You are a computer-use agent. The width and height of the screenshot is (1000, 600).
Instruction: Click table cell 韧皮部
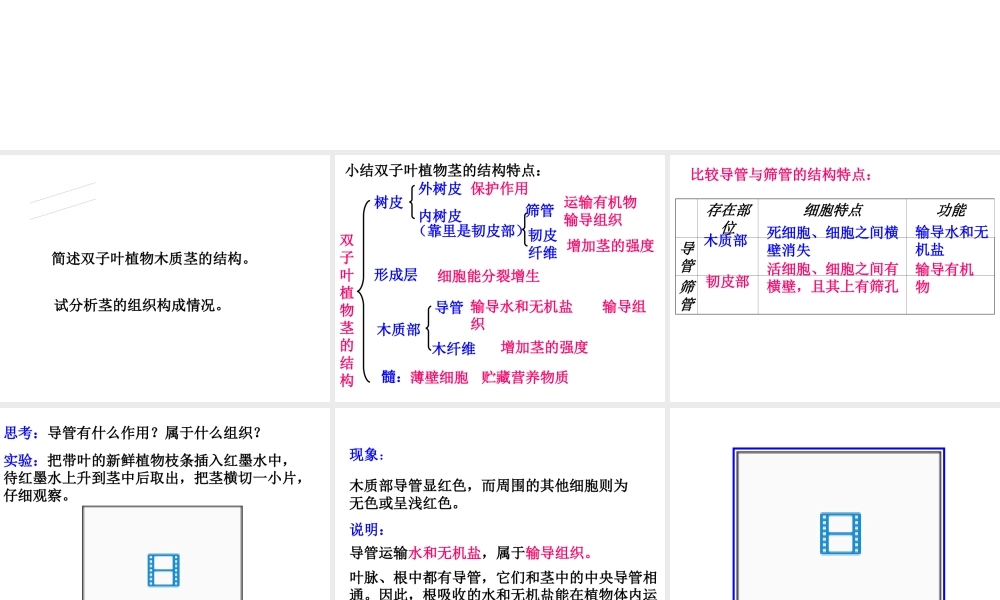click(x=728, y=281)
